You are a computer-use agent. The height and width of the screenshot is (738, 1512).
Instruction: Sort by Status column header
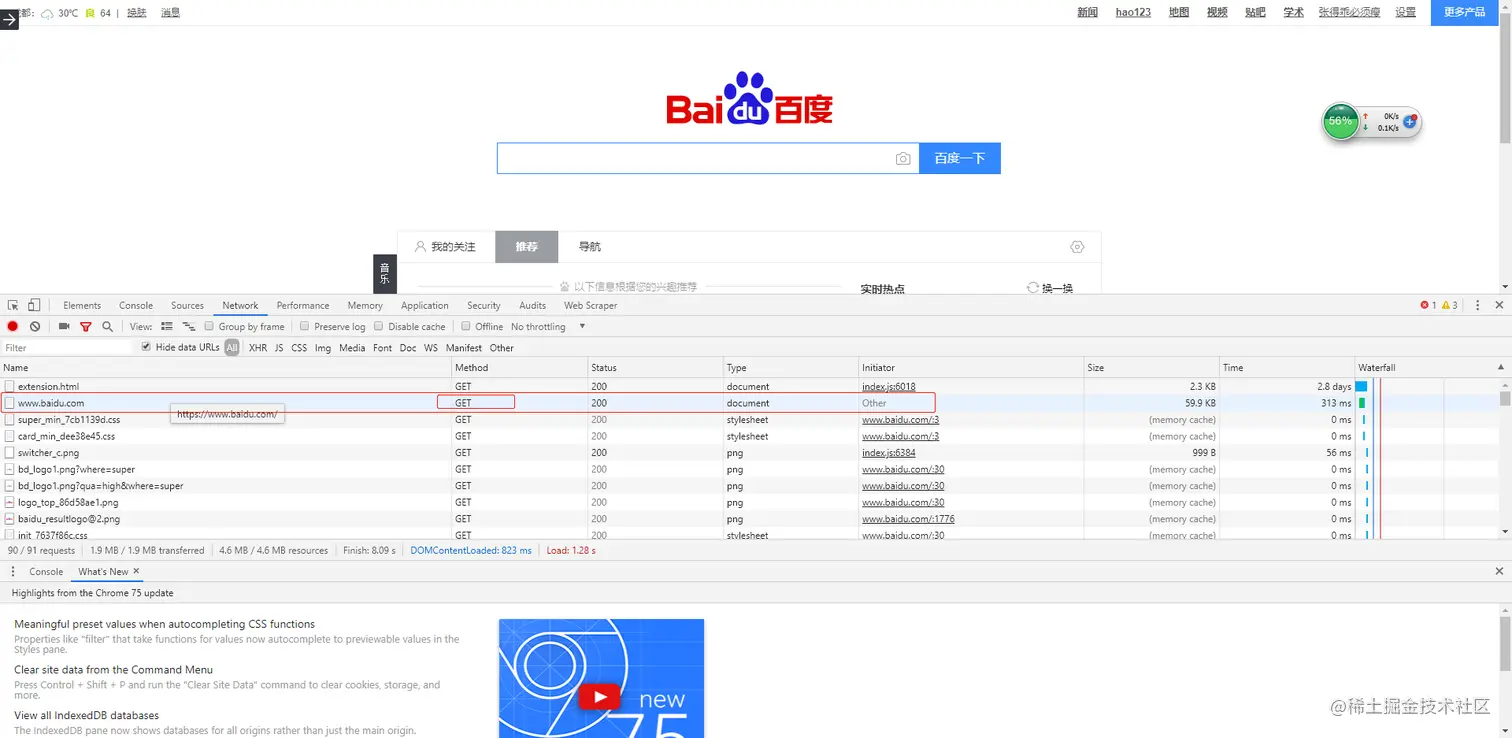[656, 367]
